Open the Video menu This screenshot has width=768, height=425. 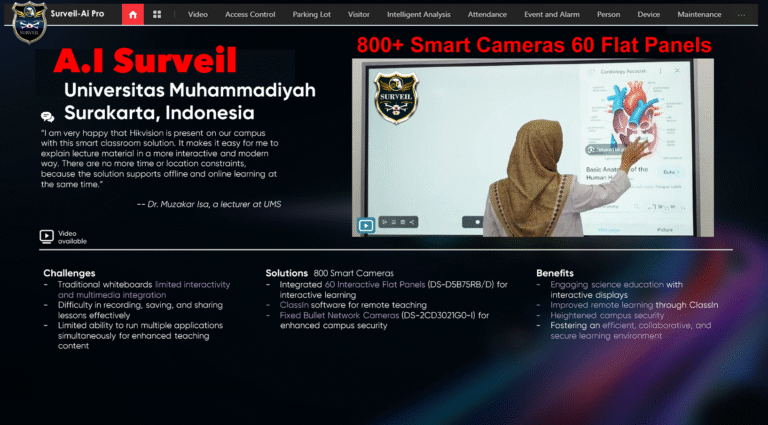tap(197, 15)
